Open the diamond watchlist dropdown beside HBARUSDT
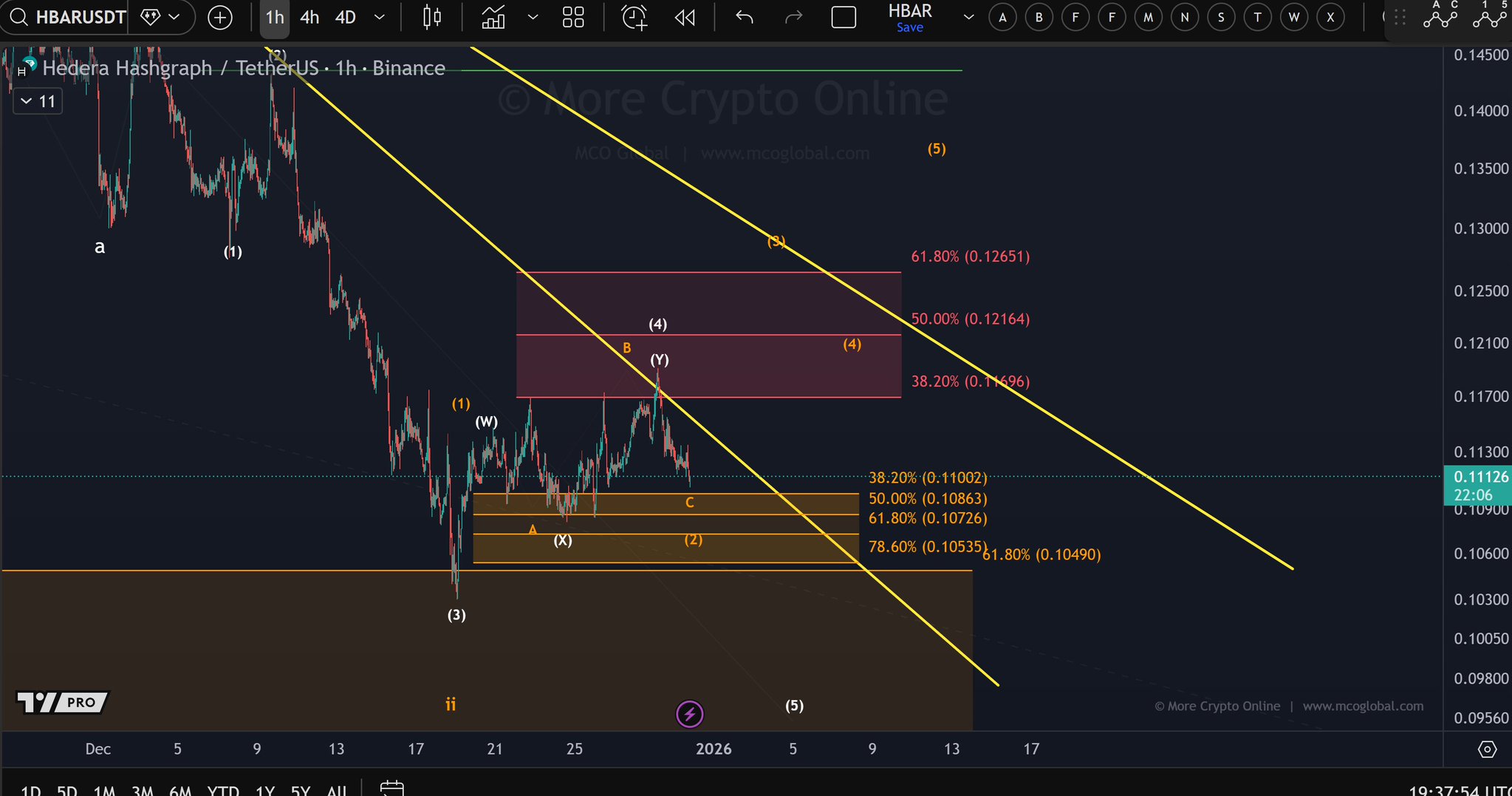The image size is (1512, 796). tap(160, 17)
